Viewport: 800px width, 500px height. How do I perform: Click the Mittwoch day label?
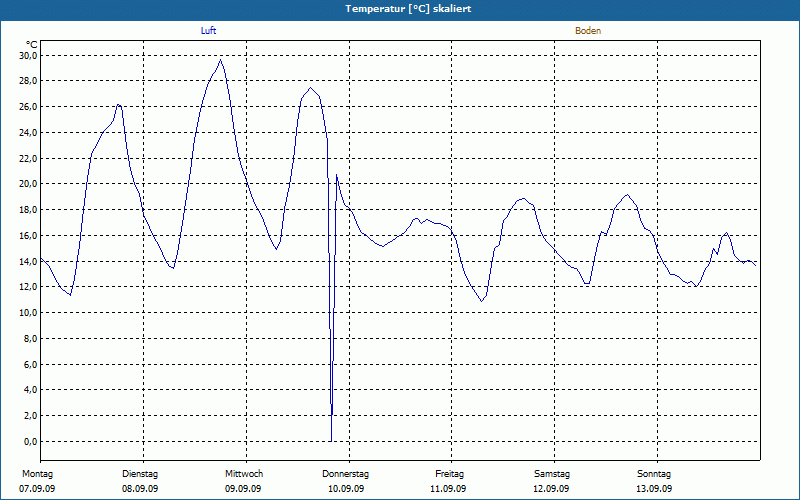point(244,474)
